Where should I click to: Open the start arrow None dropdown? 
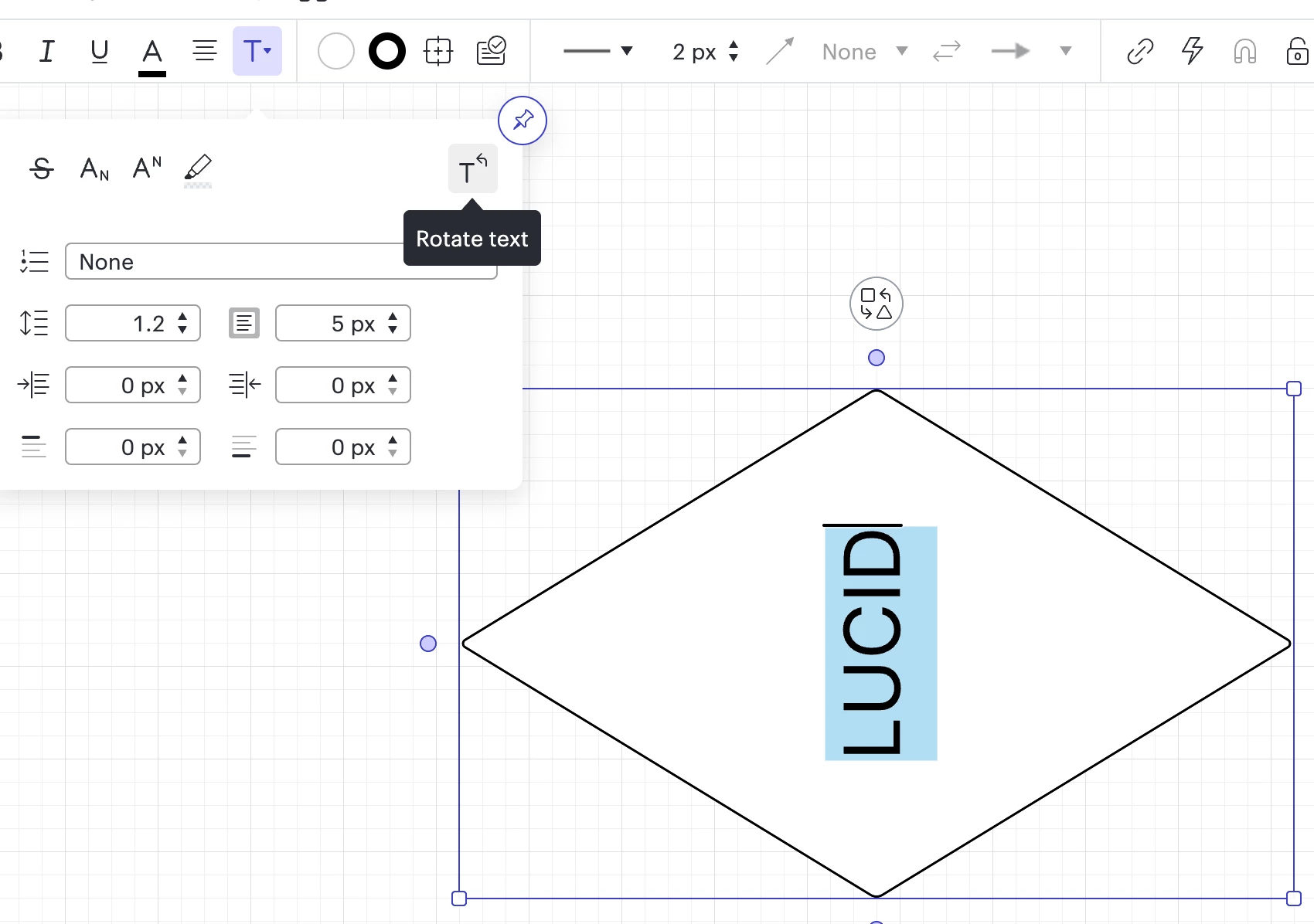[864, 52]
